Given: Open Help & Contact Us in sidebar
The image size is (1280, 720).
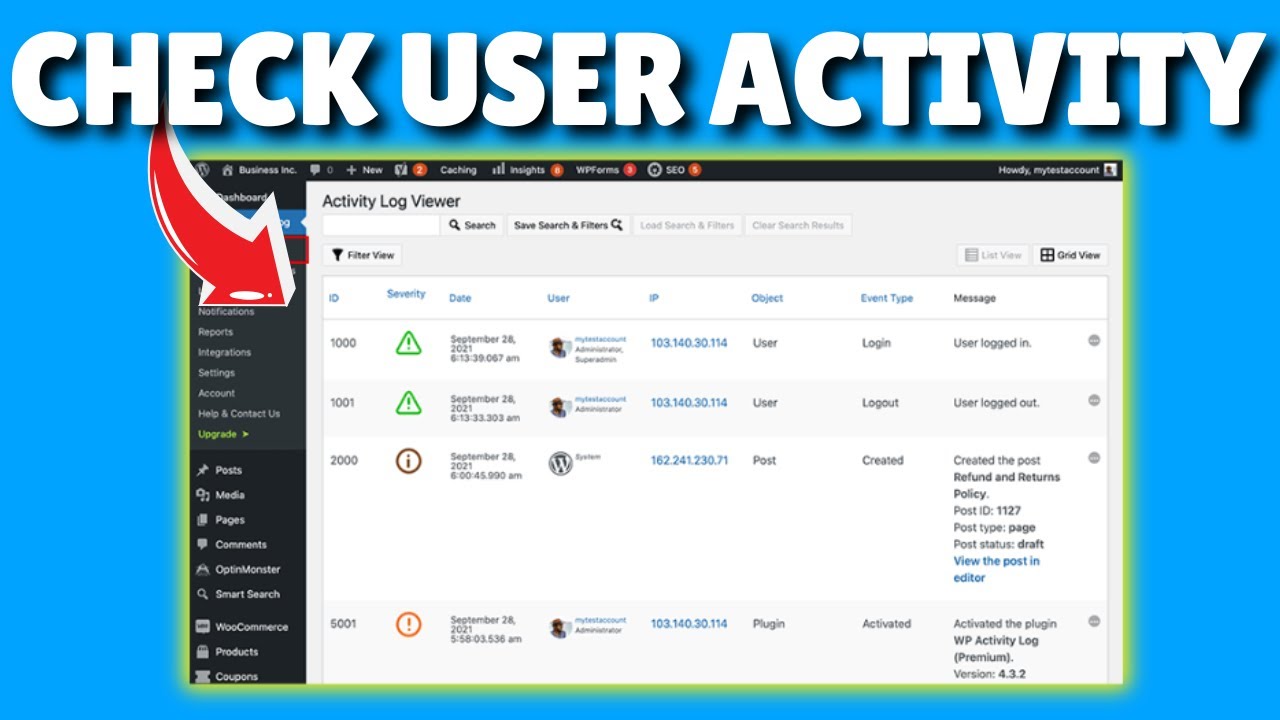Looking at the screenshot, I should tap(238, 413).
